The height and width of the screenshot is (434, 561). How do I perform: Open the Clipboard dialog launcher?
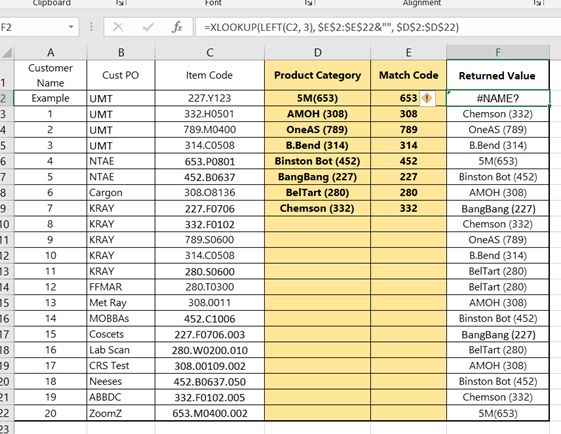120,3
